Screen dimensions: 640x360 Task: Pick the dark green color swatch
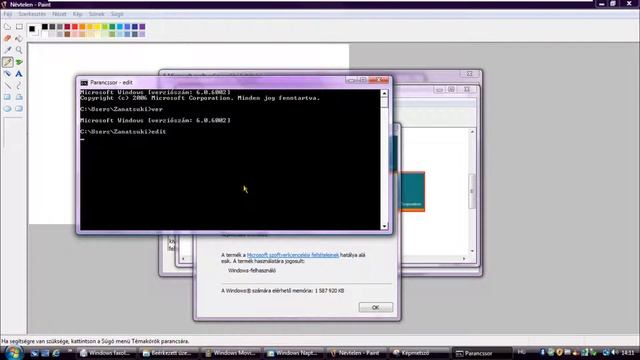coord(112,27)
